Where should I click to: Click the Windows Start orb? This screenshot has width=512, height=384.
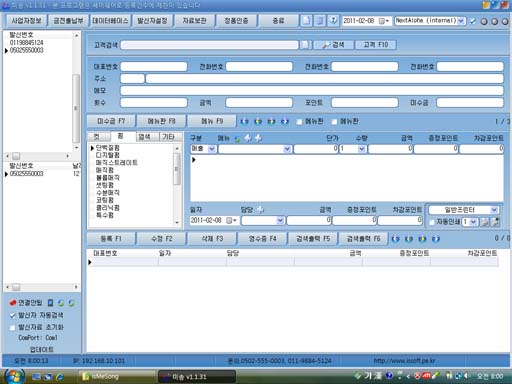point(14,376)
